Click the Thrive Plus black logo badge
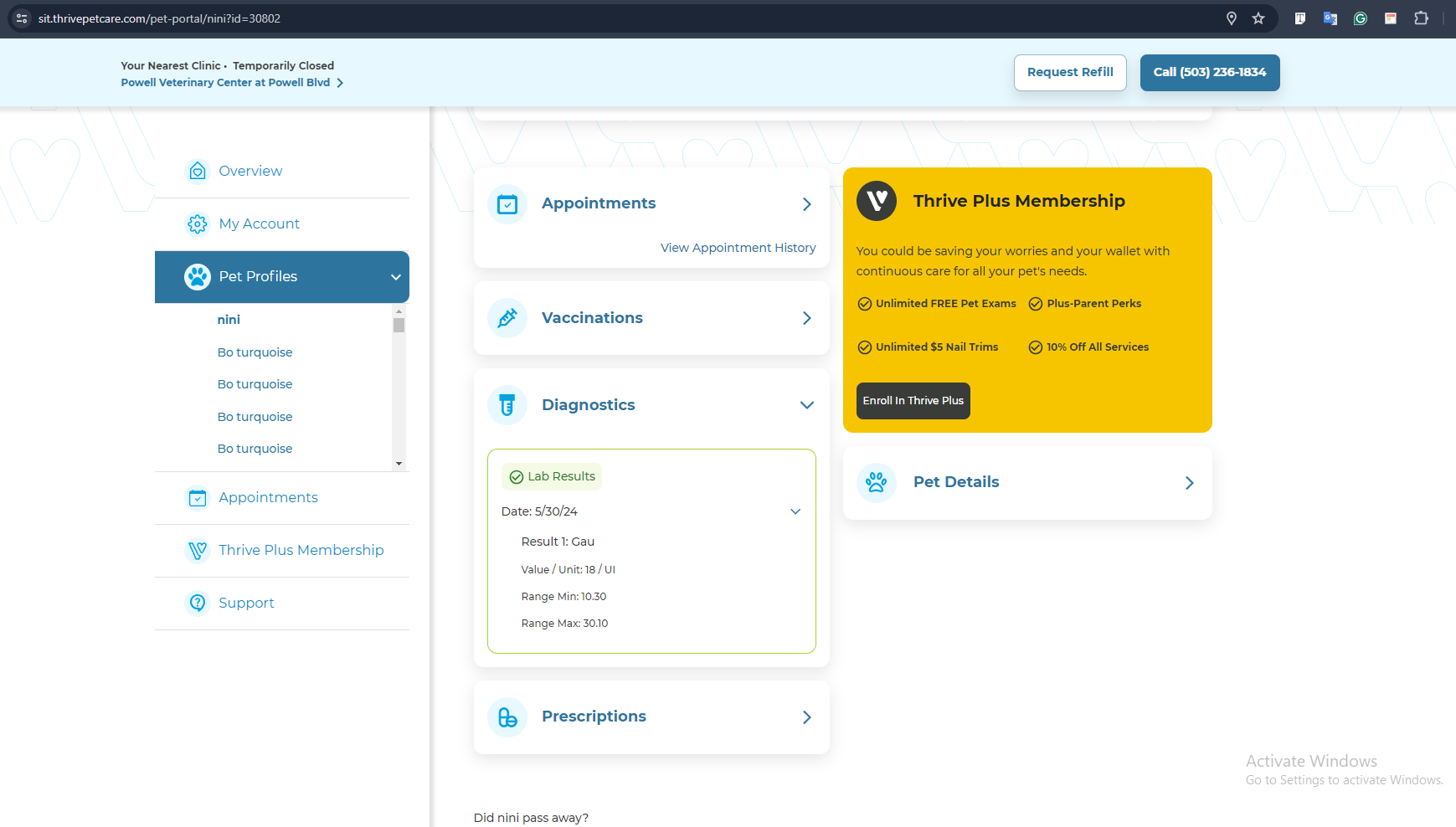This screenshot has height=827, width=1456. tap(877, 201)
